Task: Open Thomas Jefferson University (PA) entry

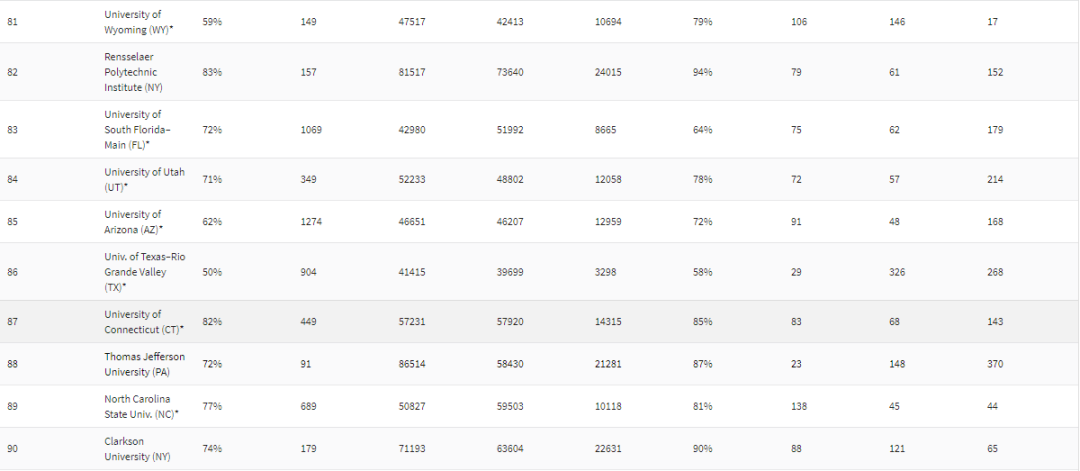Action: click(x=144, y=364)
